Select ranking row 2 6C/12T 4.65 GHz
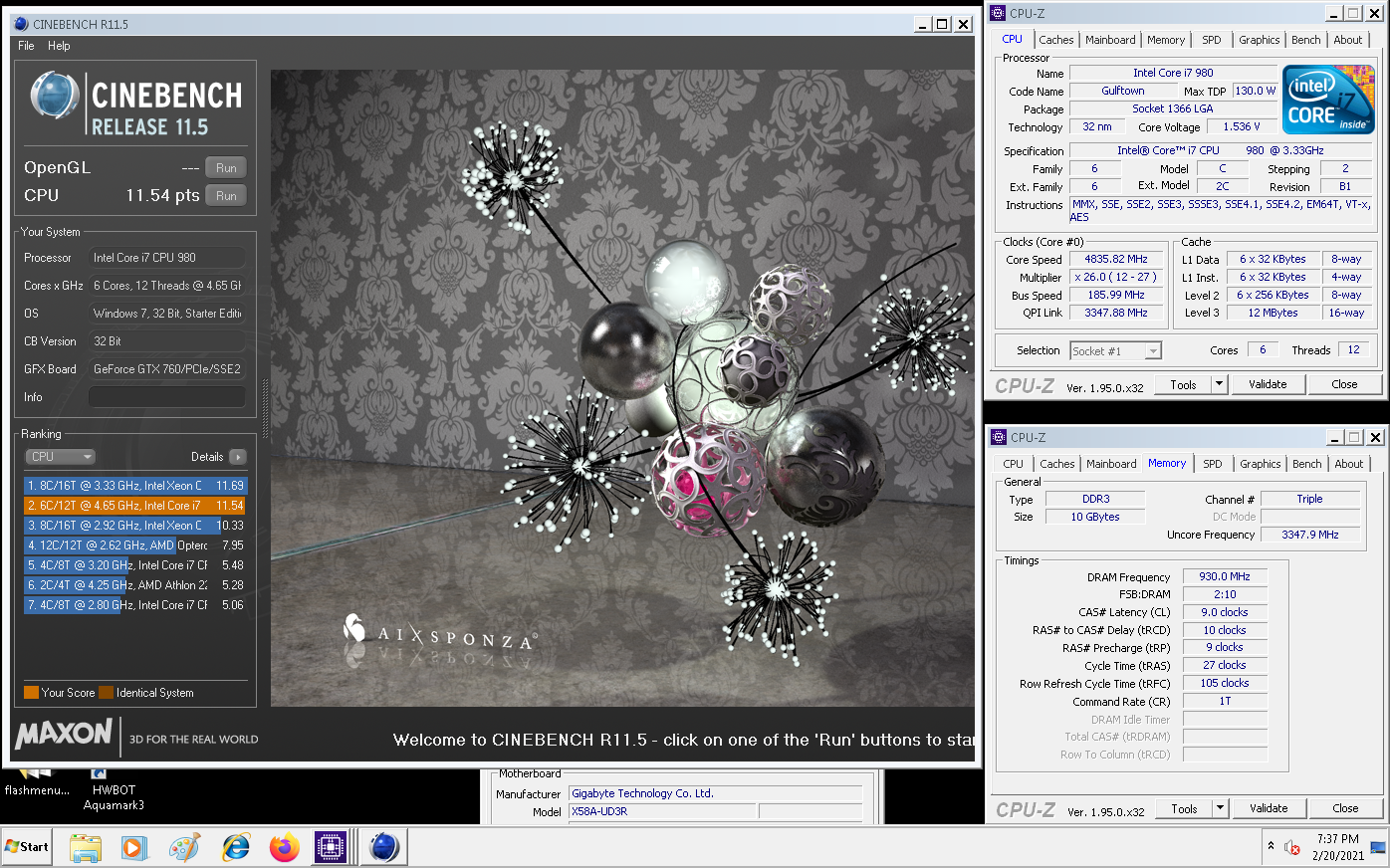The image size is (1390, 868). click(135, 506)
